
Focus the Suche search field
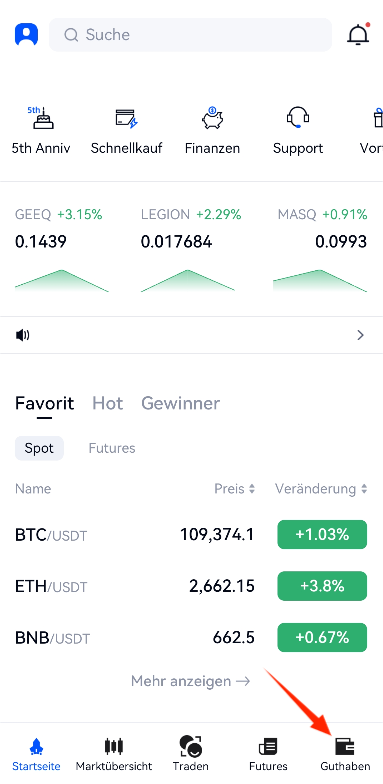[x=190, y=34]
